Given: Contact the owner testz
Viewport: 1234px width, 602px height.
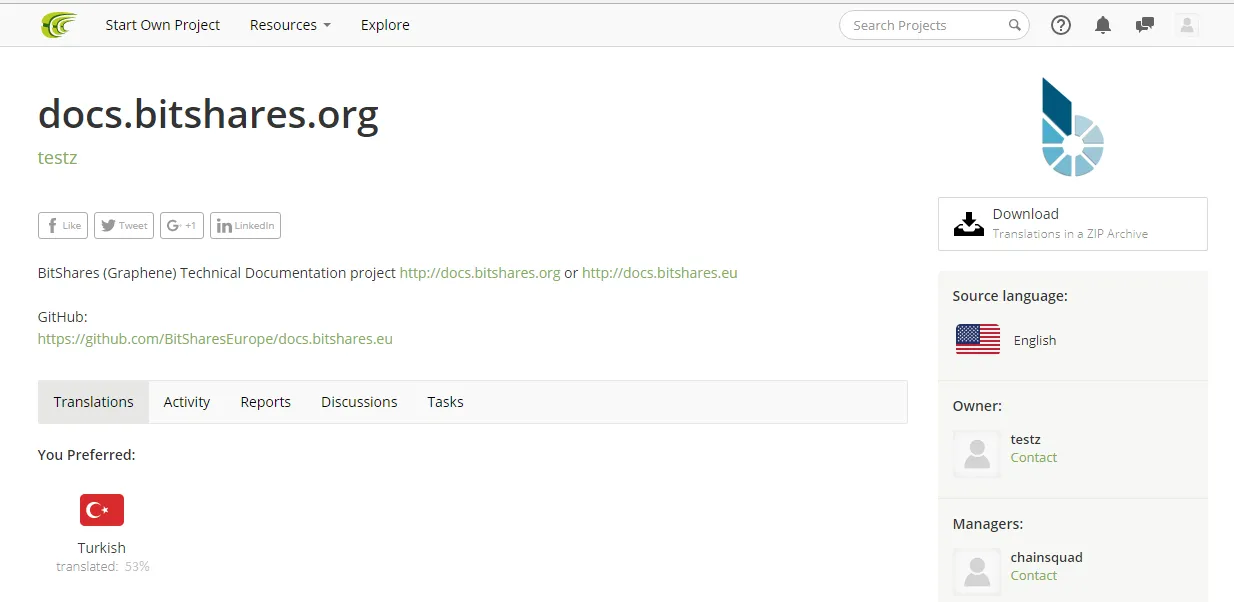Looking at the screenshot, I should pos(1034,457).
